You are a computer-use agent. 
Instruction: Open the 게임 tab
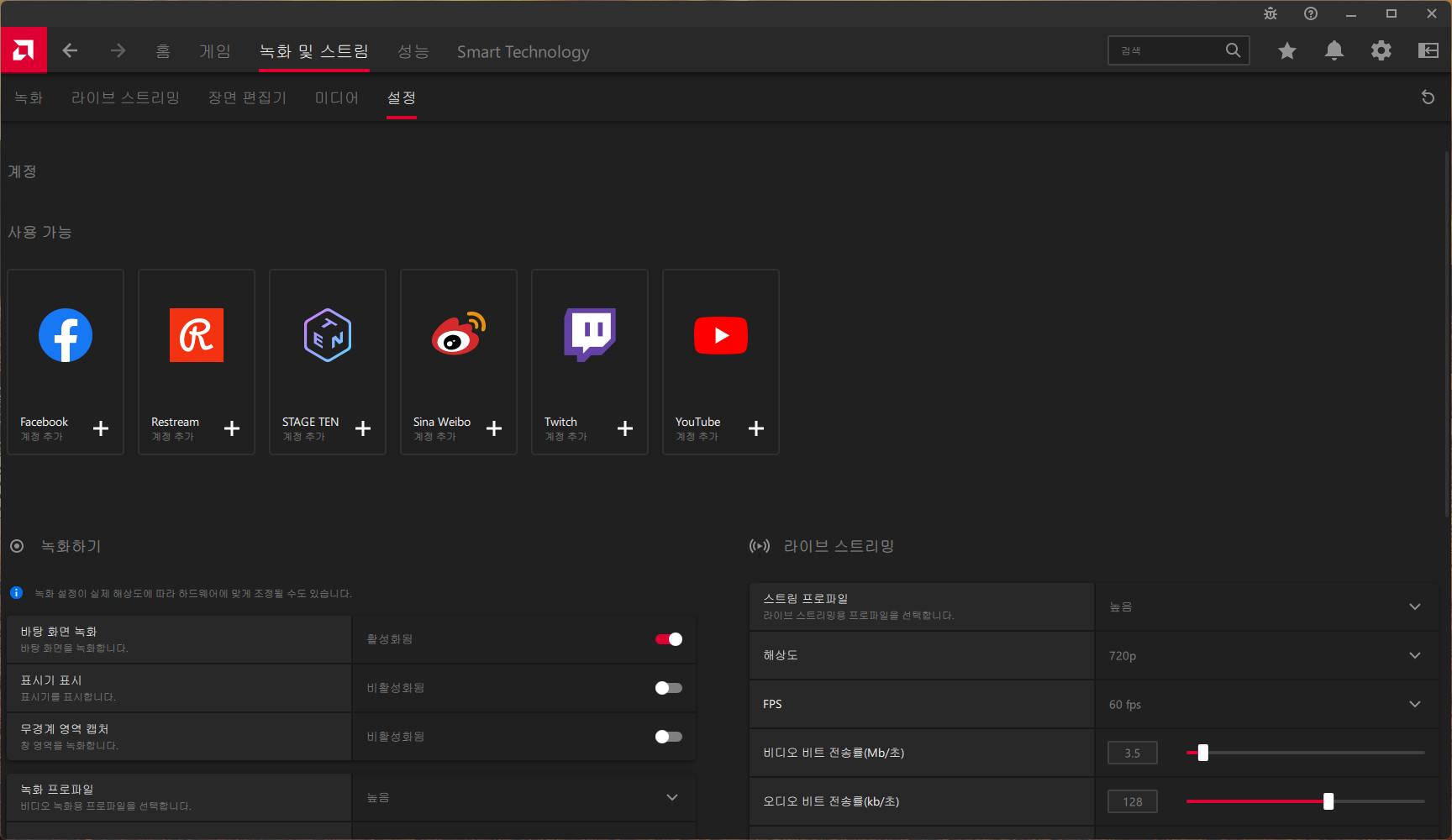coord(215,51)
